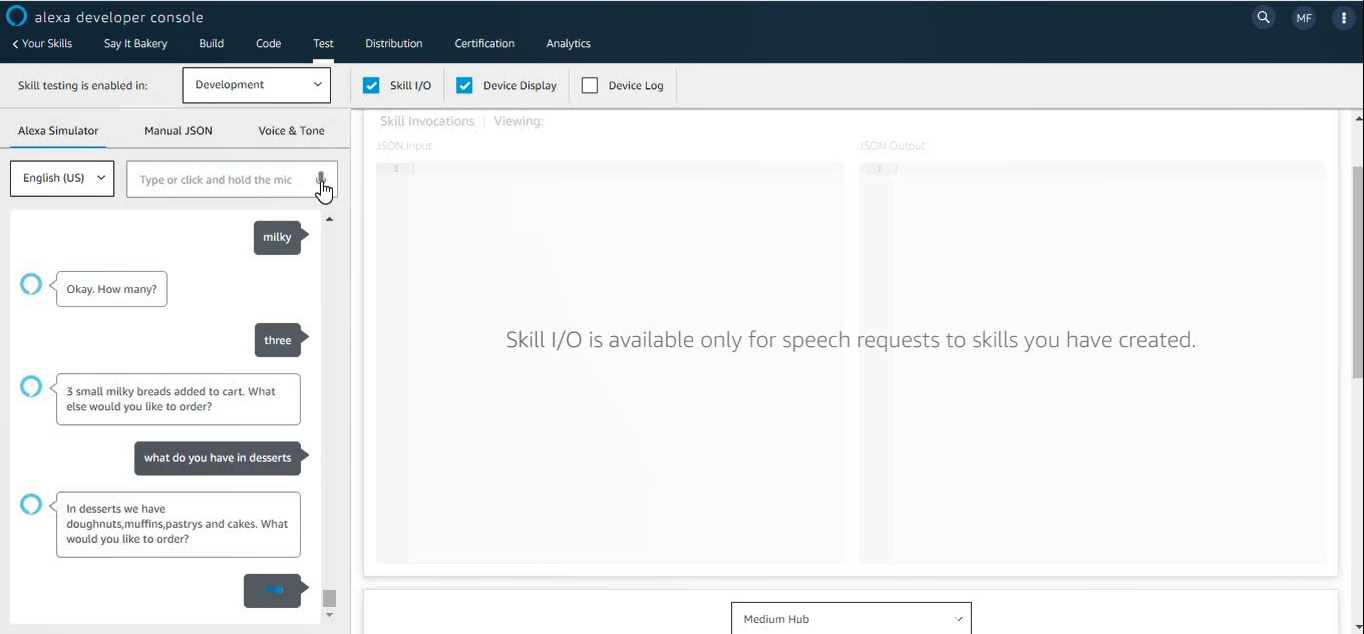Click Alexa avatar beside '3 small milky breads' reply
This screenshot has width=1364, height=634.
pyautogui.click(x=31, y=386)
